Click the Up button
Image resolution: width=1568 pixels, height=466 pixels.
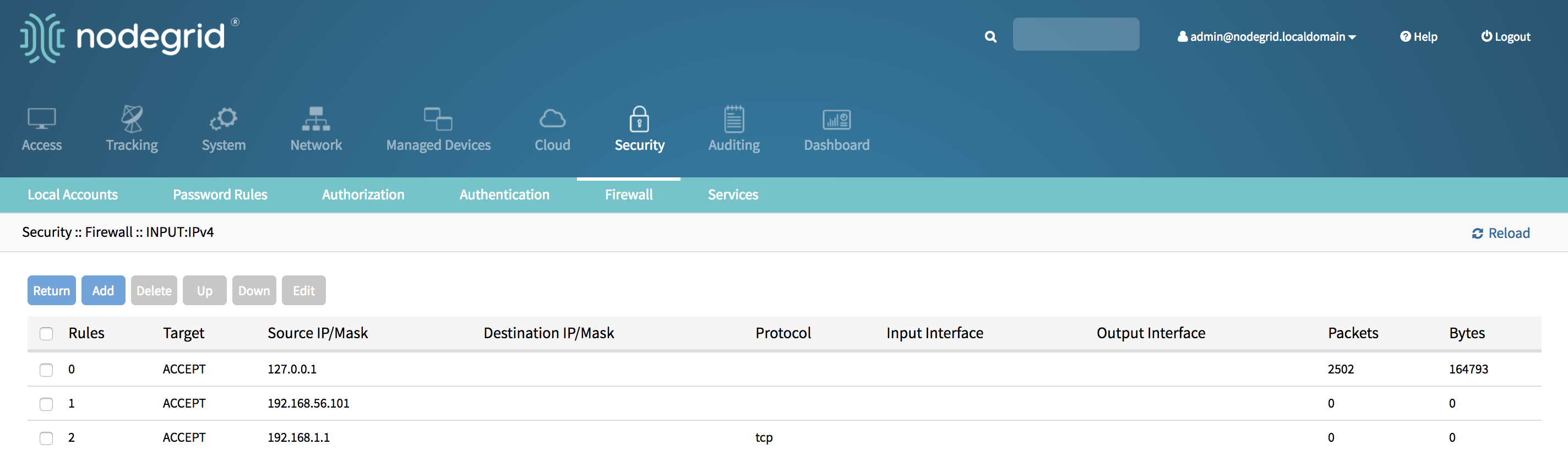click(204, 291)
